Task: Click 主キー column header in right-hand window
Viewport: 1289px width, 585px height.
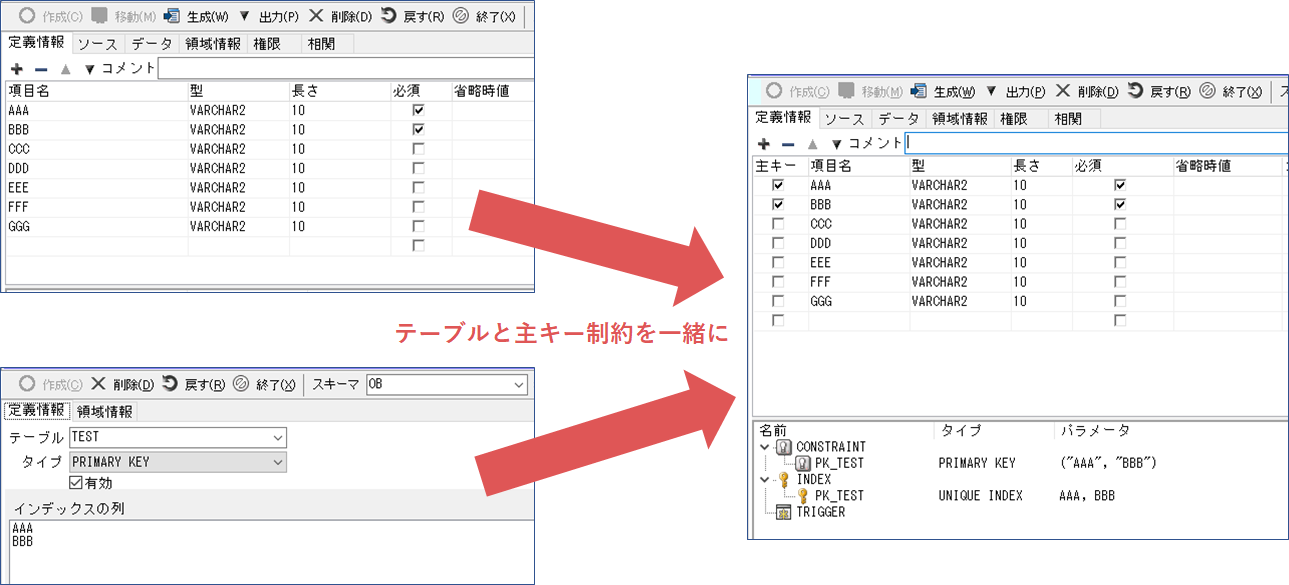Action: coord(779,166)
